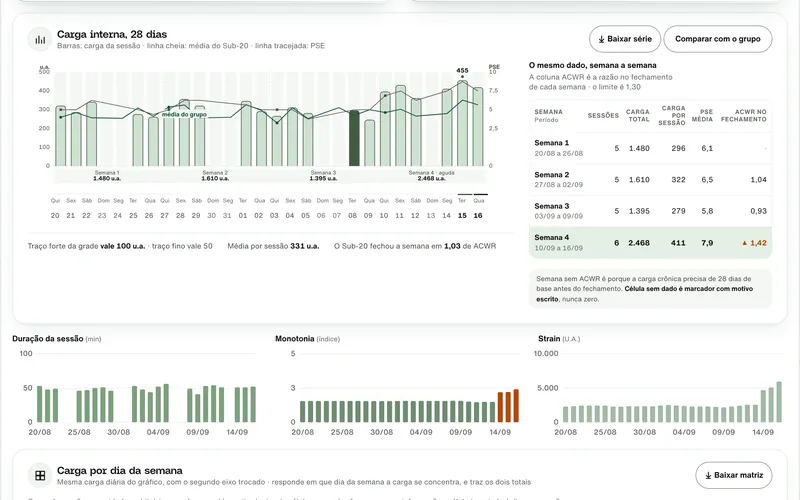800x500 pixels.
Task: Click the PSE média value 6,5
Action: 707,180
